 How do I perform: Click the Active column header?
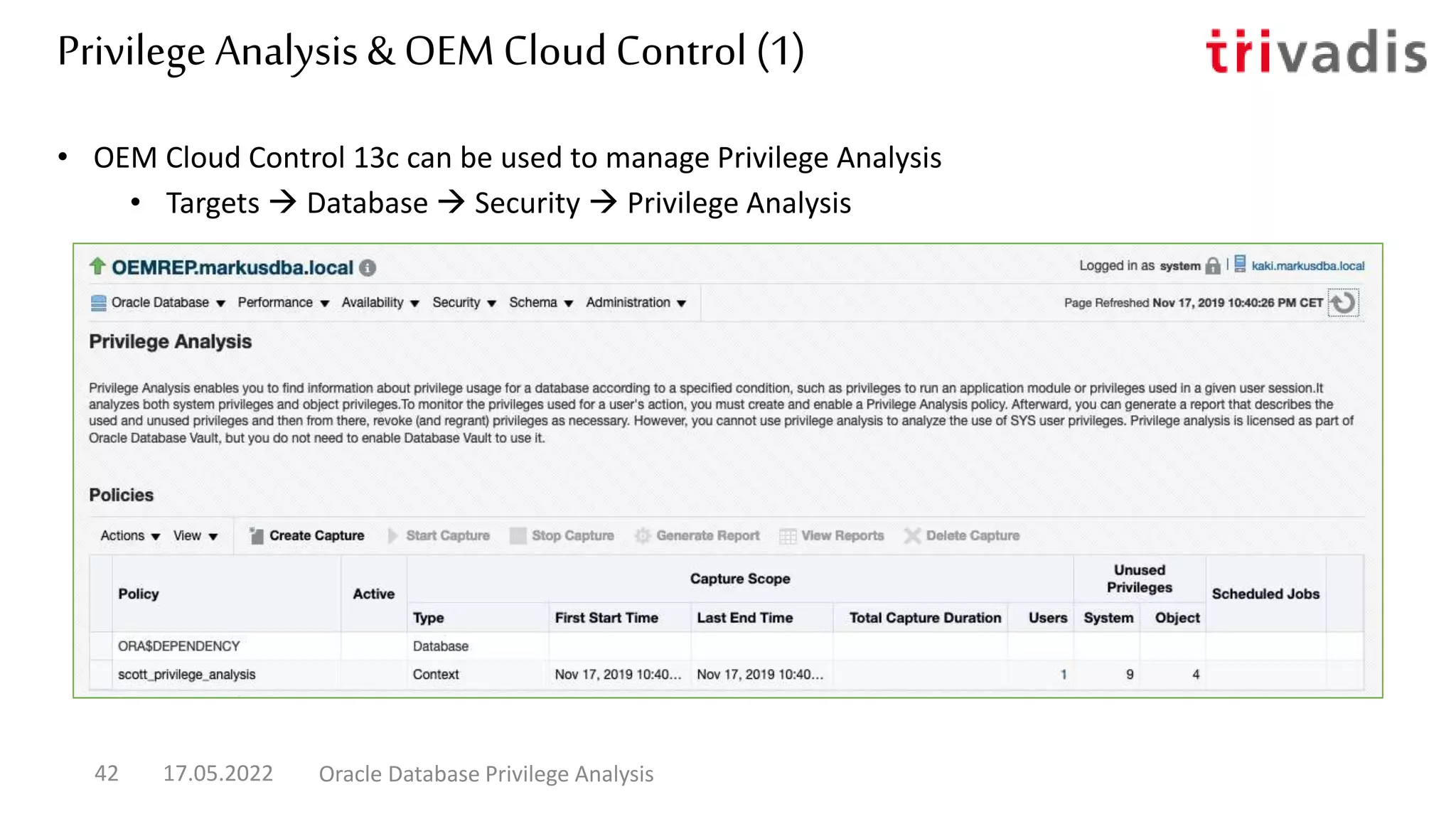[374, 594]
